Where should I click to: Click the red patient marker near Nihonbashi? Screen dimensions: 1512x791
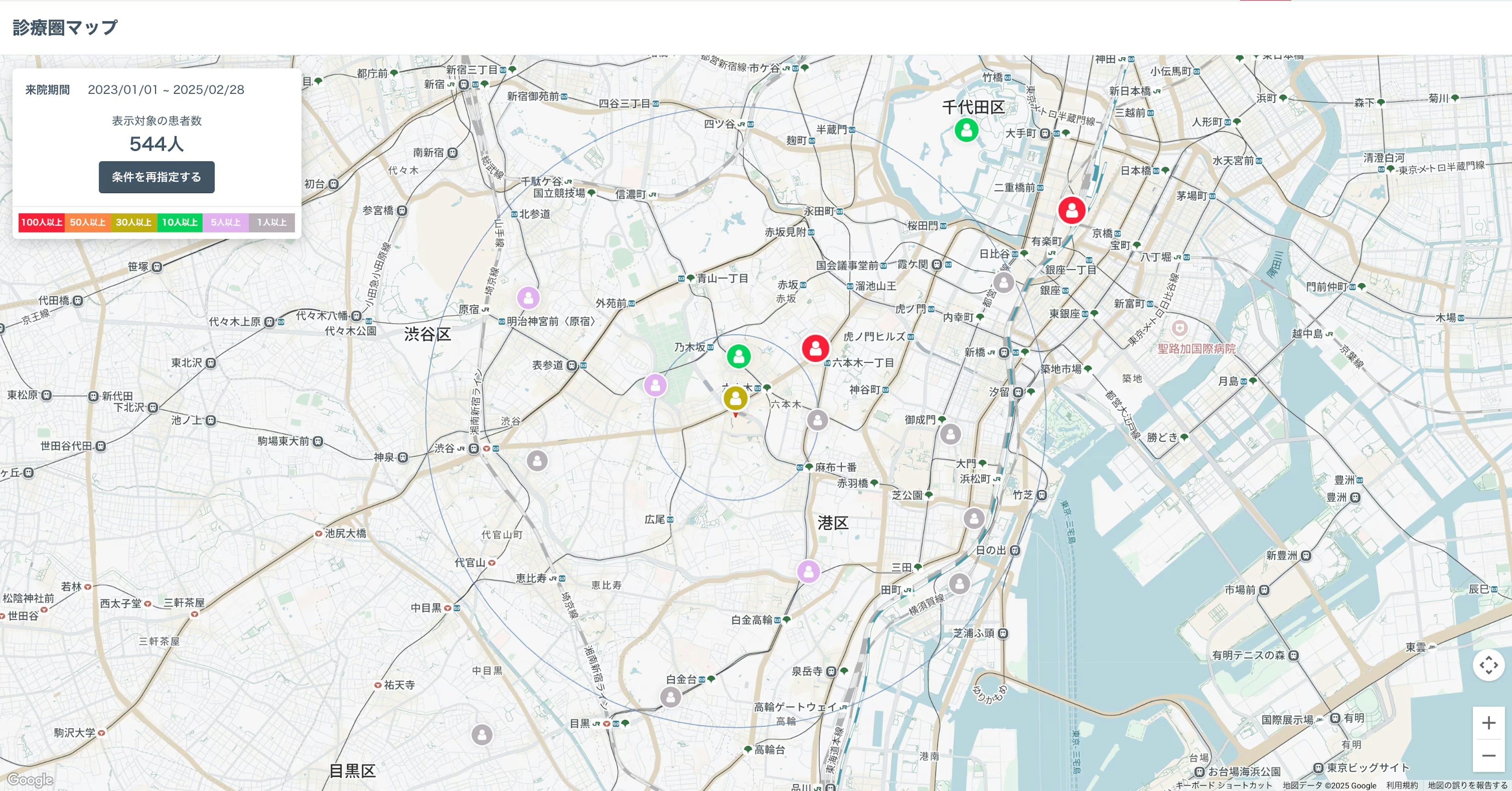coord(1071,210)
